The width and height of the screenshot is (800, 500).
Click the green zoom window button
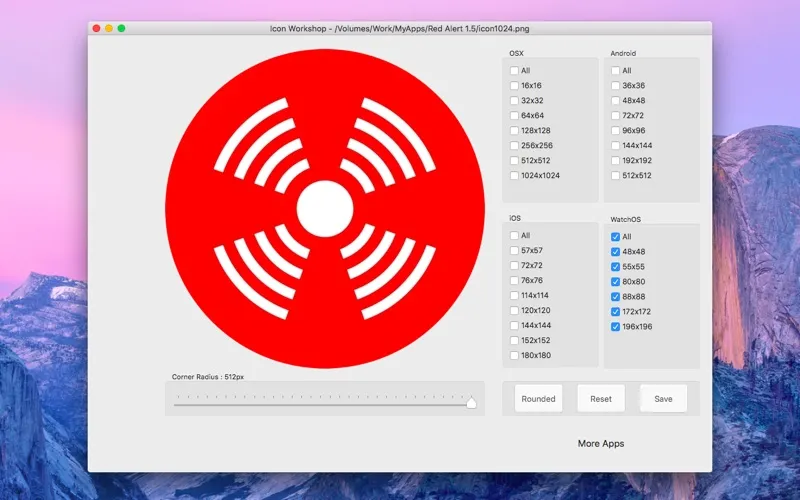point(122,29)
